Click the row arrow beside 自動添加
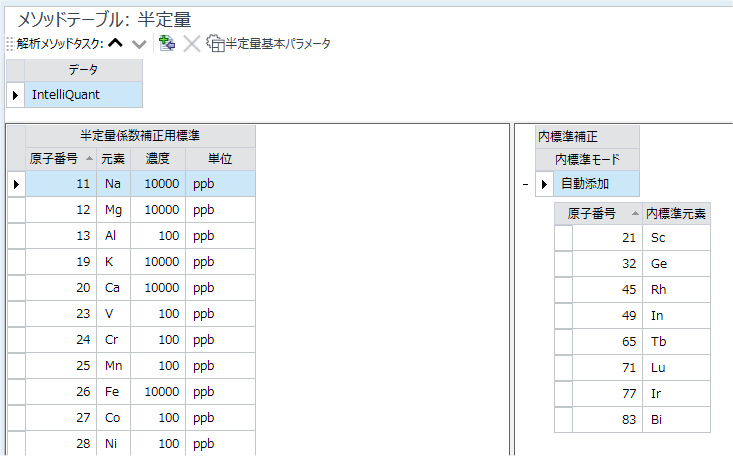The width and height of the screenshot is (733, 456). point(544,184)
